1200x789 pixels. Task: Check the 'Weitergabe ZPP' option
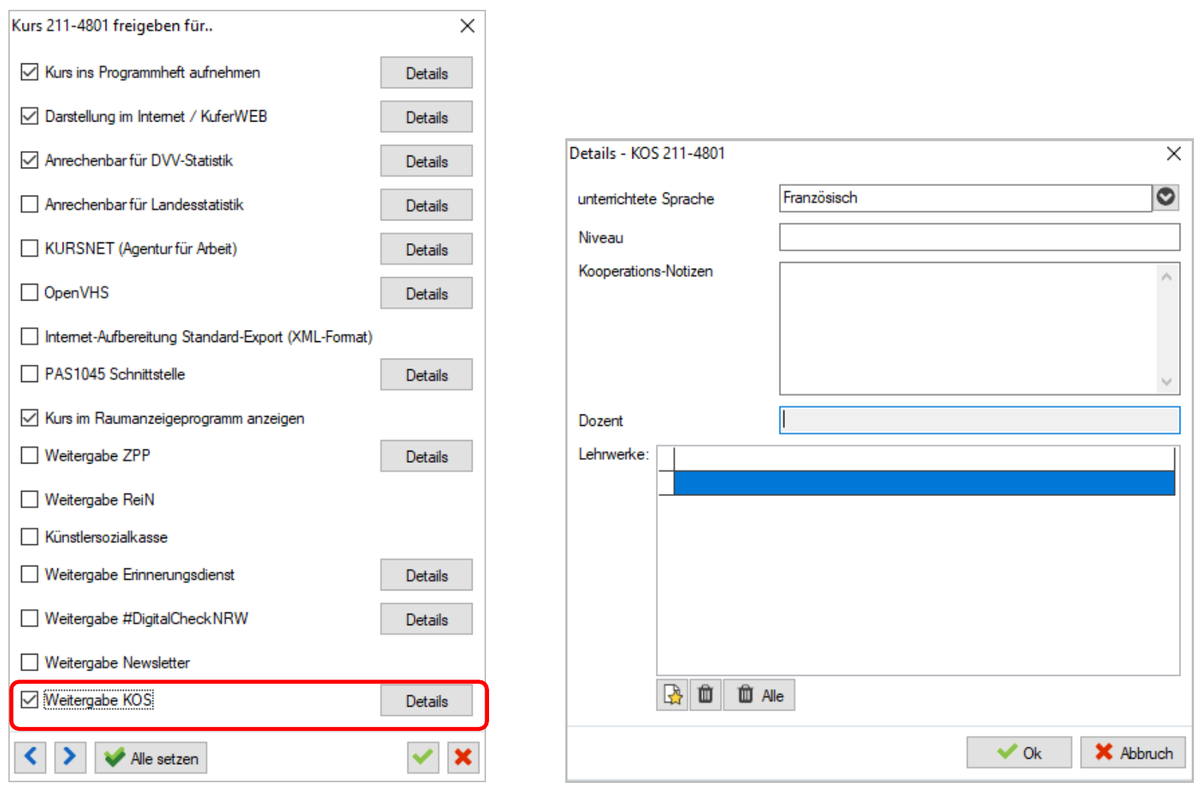[29, 456]
